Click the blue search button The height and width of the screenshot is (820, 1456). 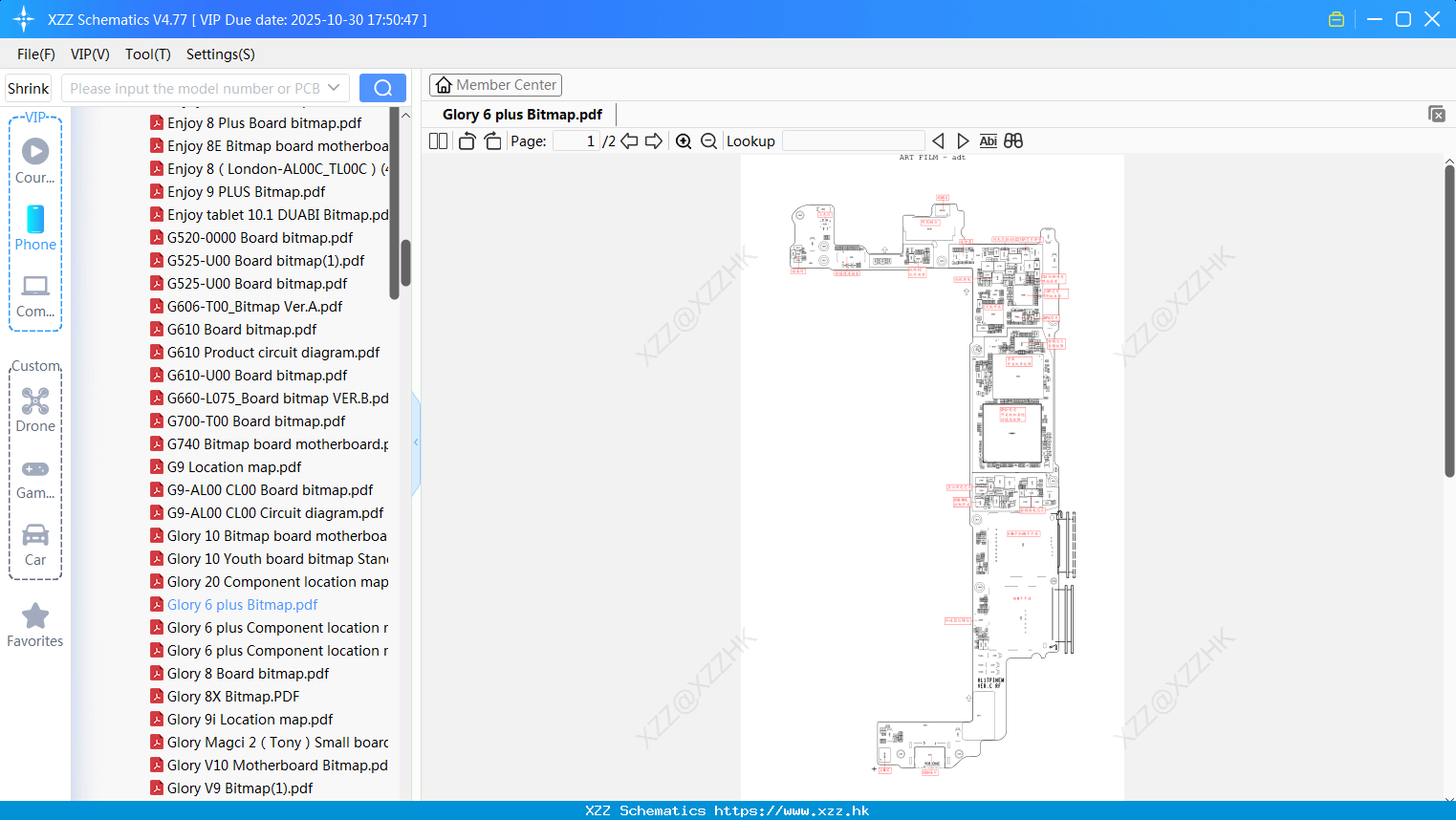point(382,88)
